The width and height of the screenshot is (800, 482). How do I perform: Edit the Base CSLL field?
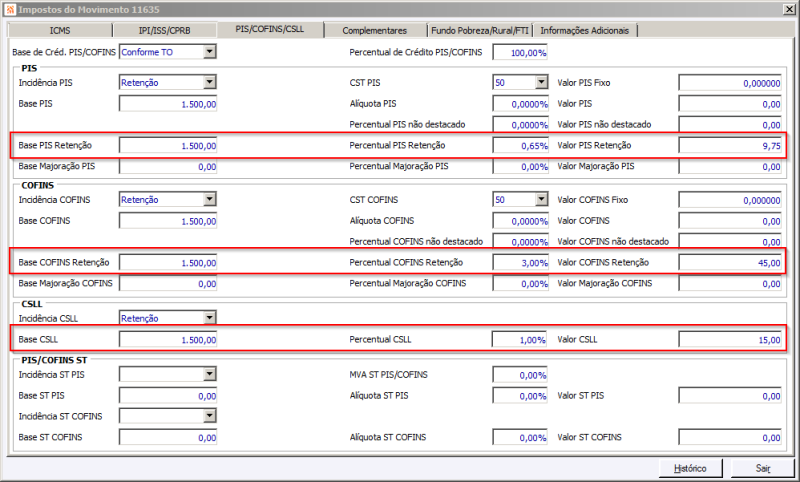pos(168,340)
